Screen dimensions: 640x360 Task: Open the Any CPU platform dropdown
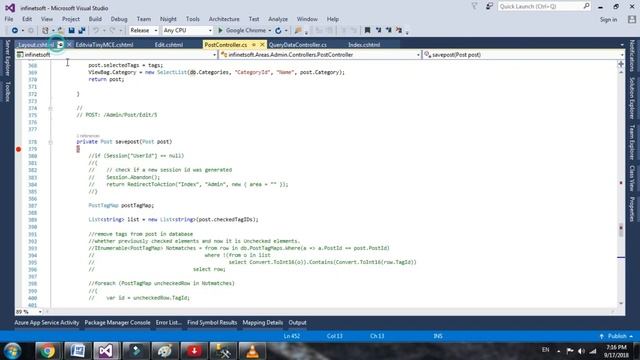pos(187,30)
